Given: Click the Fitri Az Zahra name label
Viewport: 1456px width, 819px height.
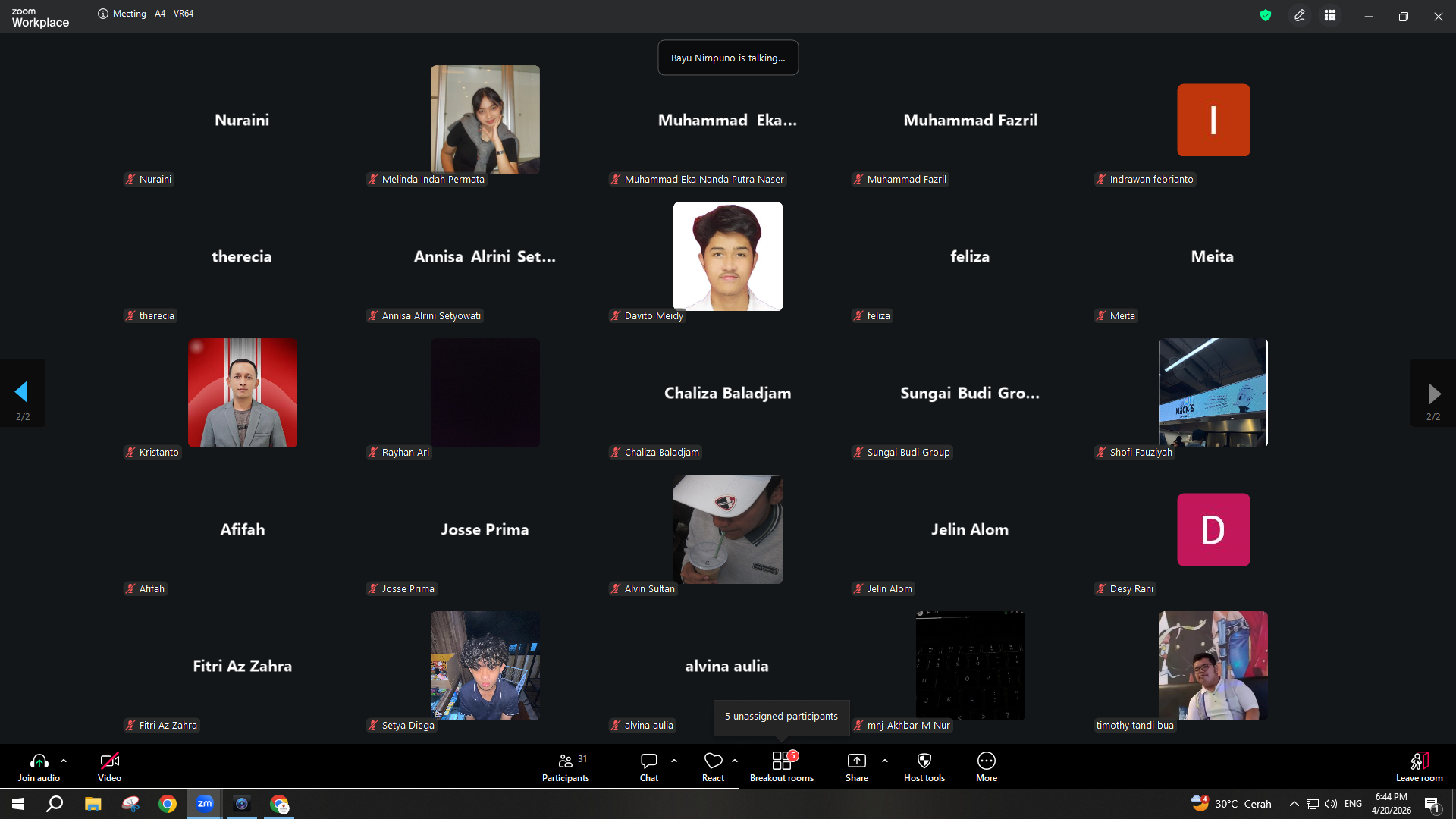Looking at the screenshot, I should pyautogui.click(x=162, y=725).
